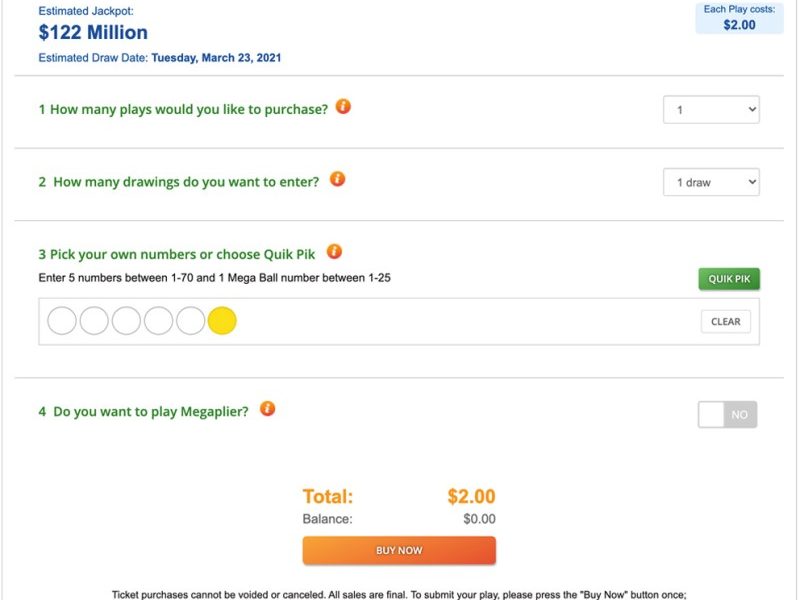Click info icon beside plays purchase question

click(343, 107)
